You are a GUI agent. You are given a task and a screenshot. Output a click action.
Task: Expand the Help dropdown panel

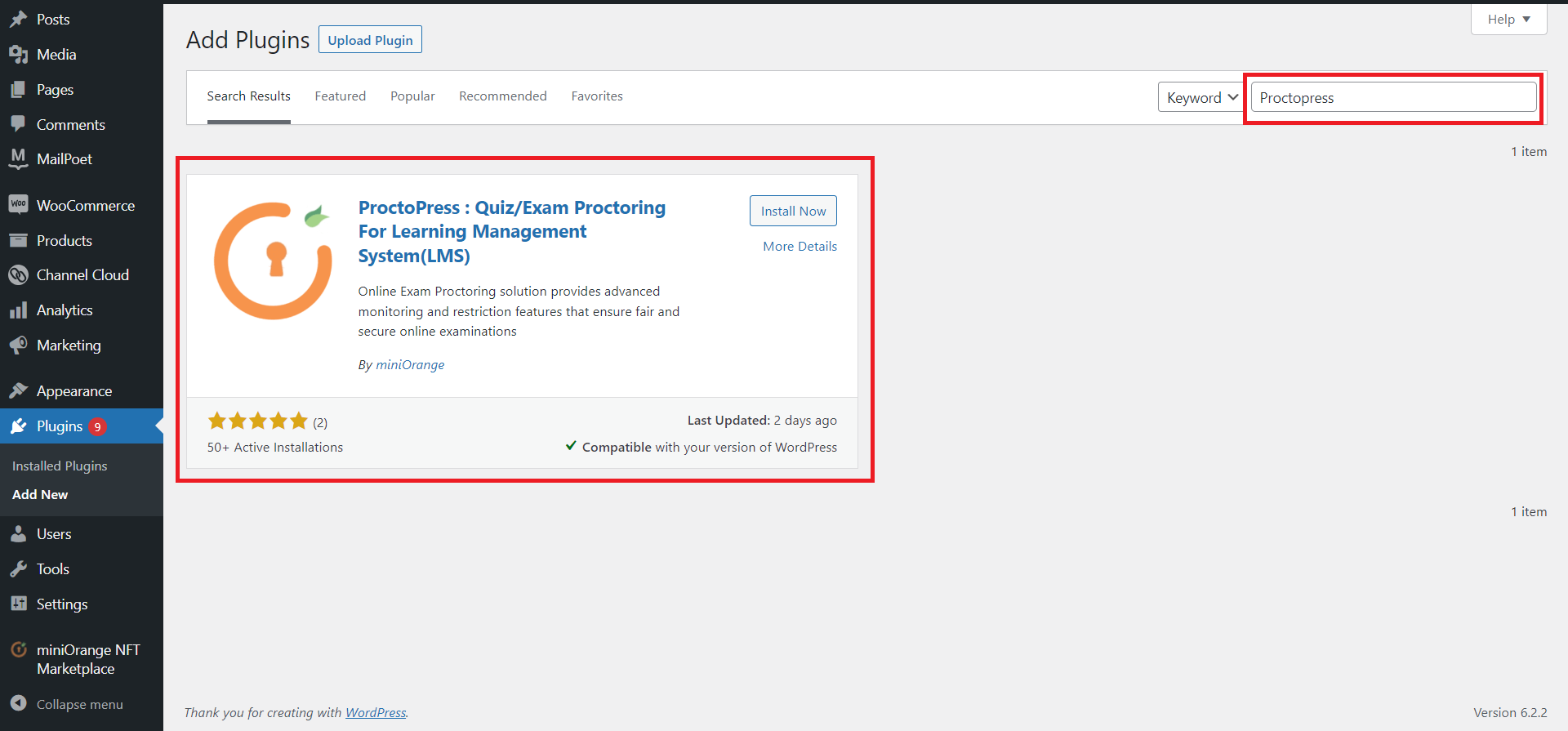pos(1508,20)
